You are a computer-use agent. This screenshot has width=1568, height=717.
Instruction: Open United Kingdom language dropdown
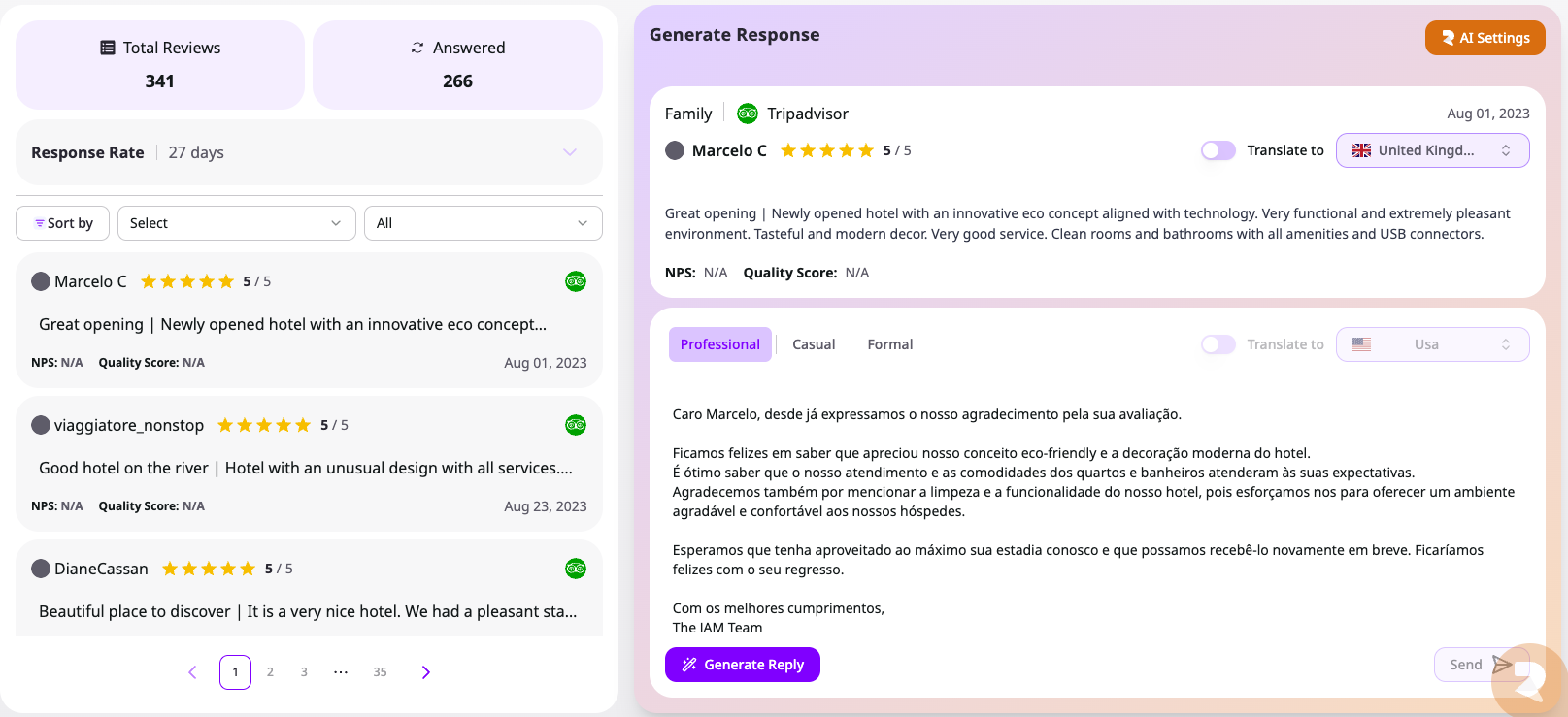click(x=1432, y=150)
